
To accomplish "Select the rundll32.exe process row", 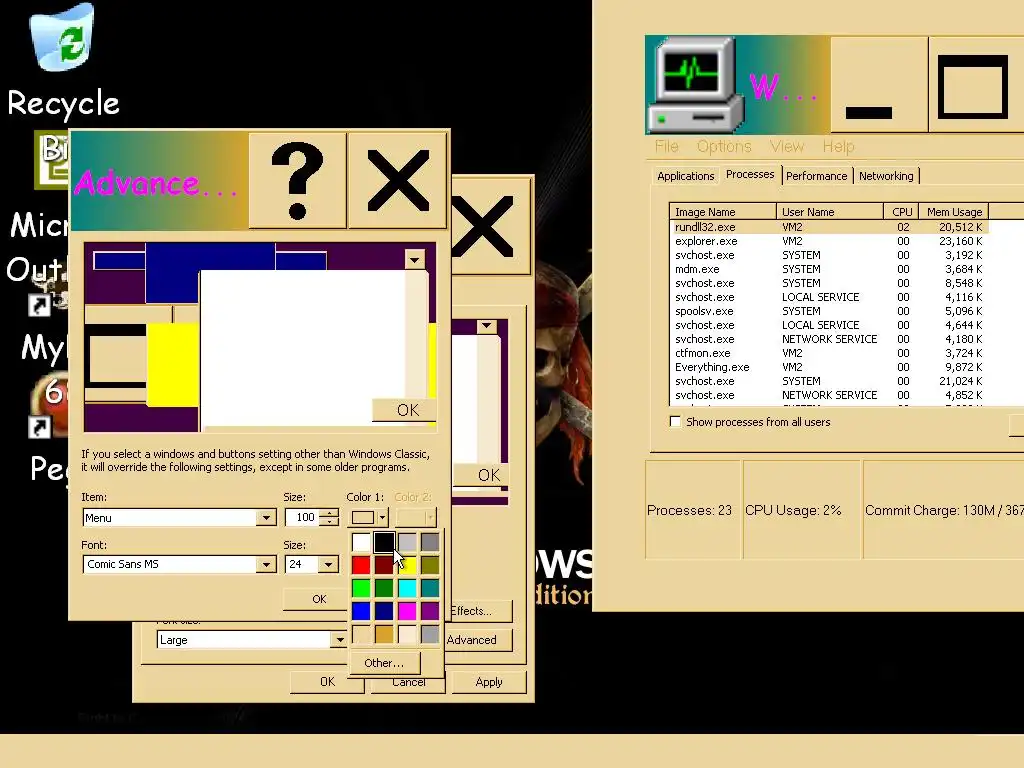I will (829, 227).
